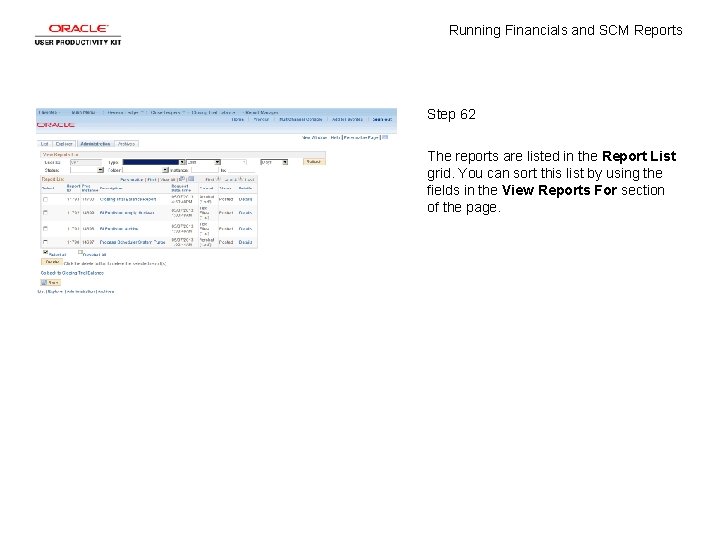Click the Delete button below the grid

pyautogui.click(x=51, y=262)
